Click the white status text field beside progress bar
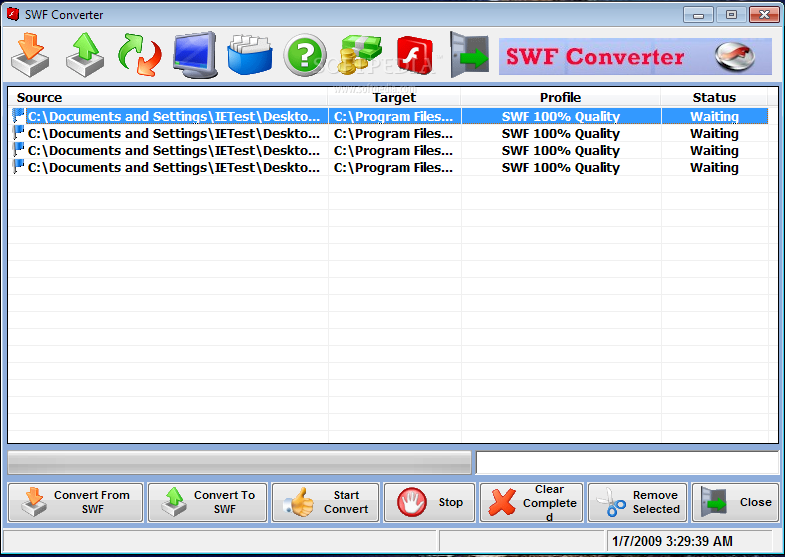This screenshot has width=785, height=557. click(x=627, y=462)
